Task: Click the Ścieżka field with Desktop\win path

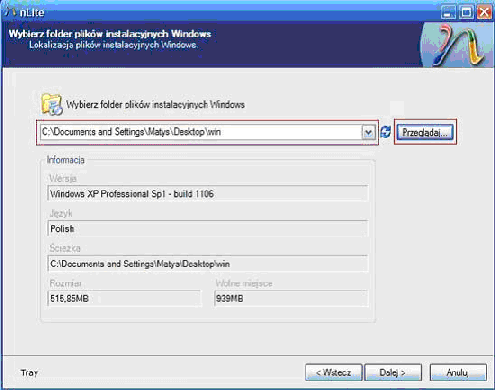Action: click(x=208, y=264)
